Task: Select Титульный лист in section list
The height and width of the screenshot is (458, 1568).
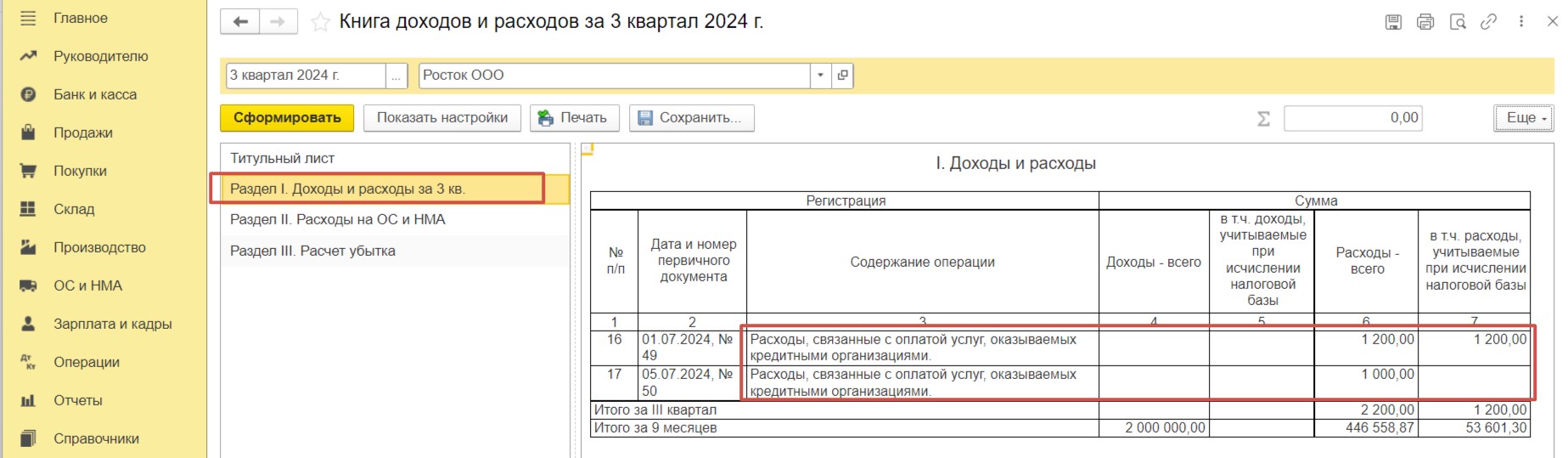Action: pyautogui.click(x=283, y=158)
